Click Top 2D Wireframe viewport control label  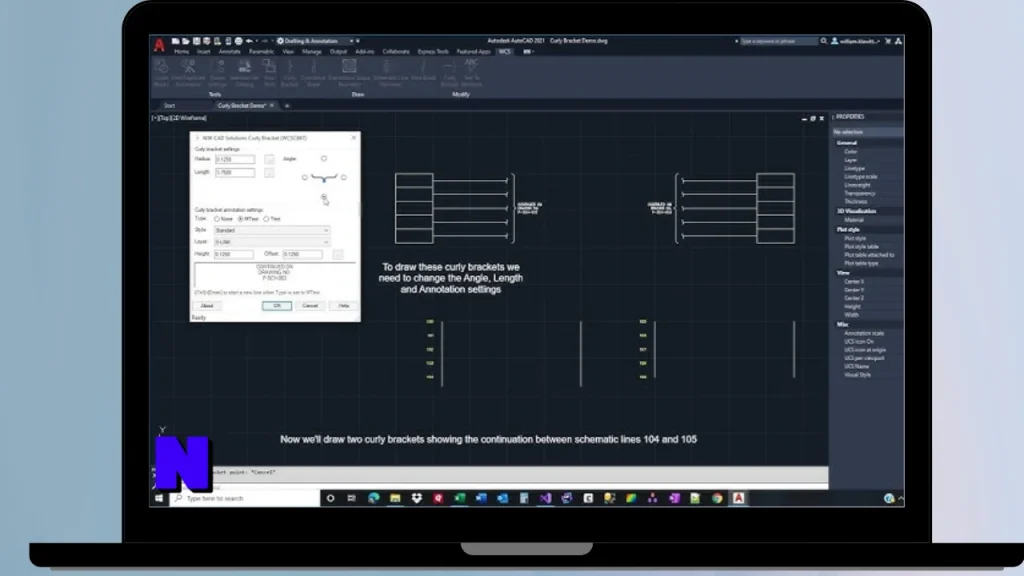point(180,118)
